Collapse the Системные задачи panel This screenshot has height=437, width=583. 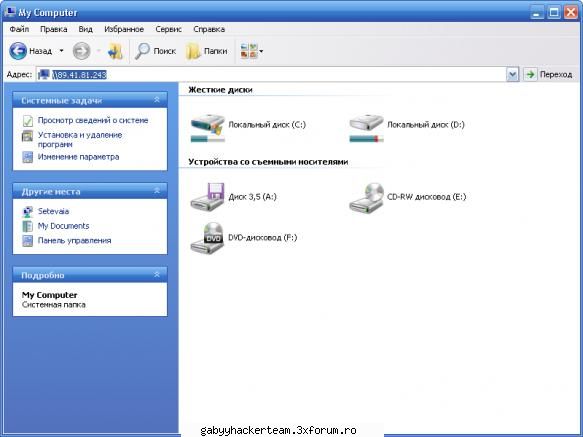click(x=157, y=100)
